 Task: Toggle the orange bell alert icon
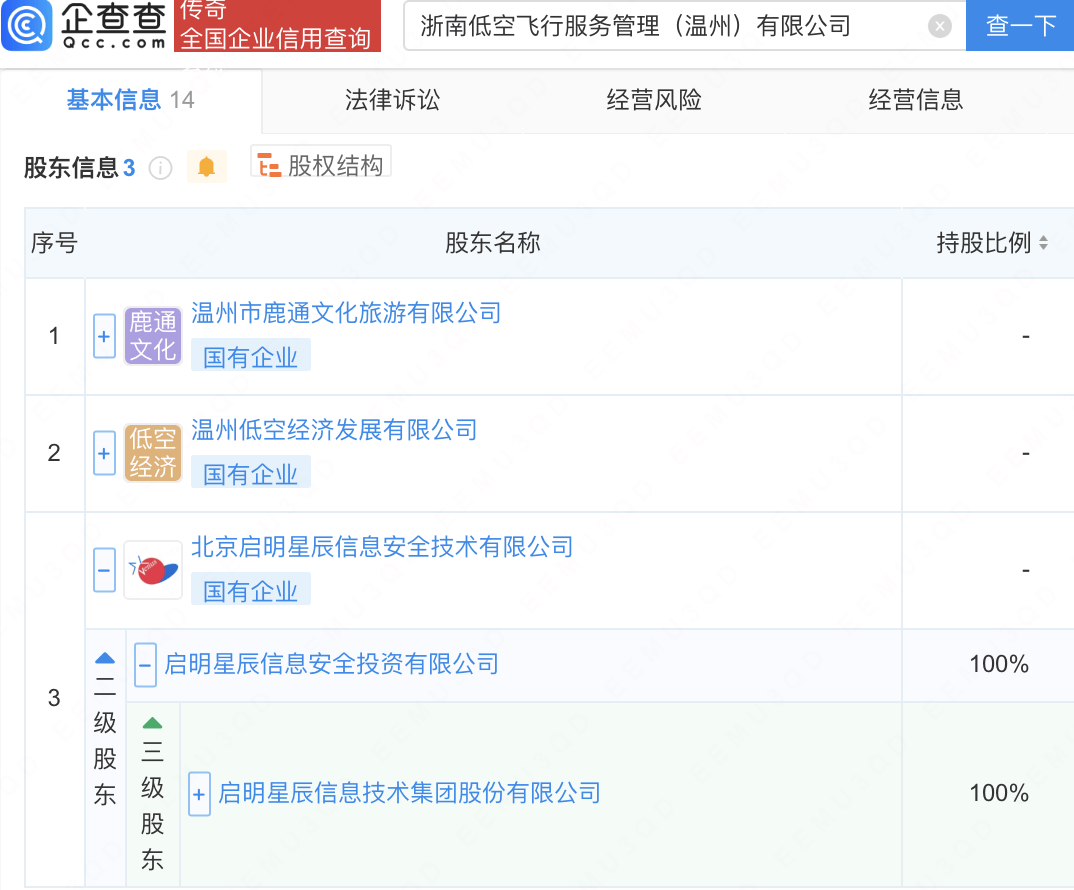coord(206,166)
